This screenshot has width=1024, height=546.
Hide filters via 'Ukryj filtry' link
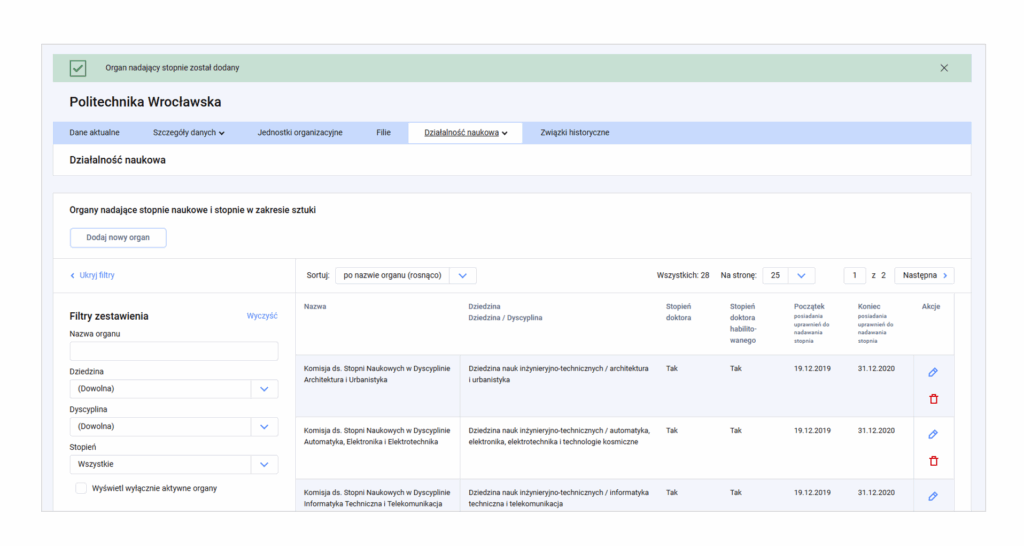[x=92, y=276]
